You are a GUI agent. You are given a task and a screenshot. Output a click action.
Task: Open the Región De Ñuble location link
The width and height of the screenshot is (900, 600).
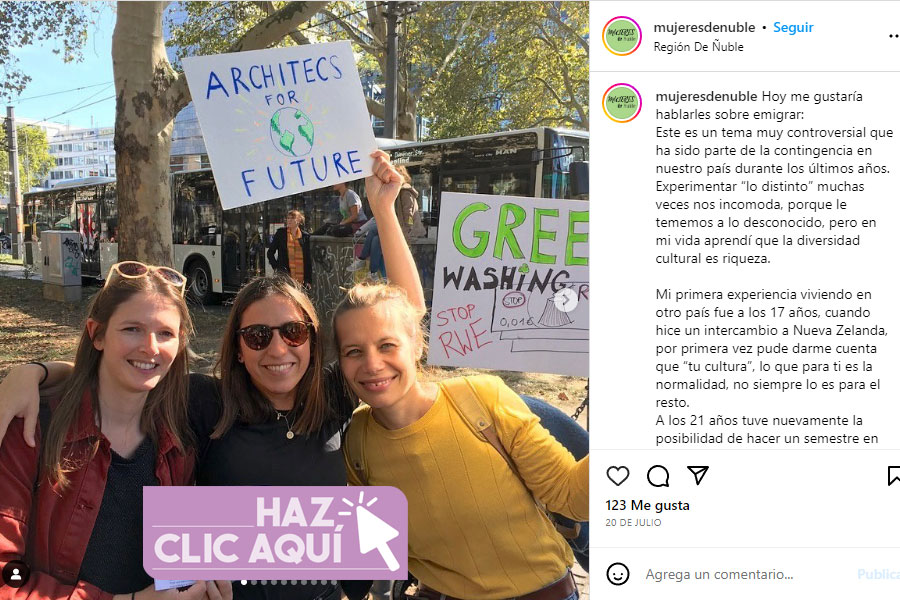tap(698, 47)
